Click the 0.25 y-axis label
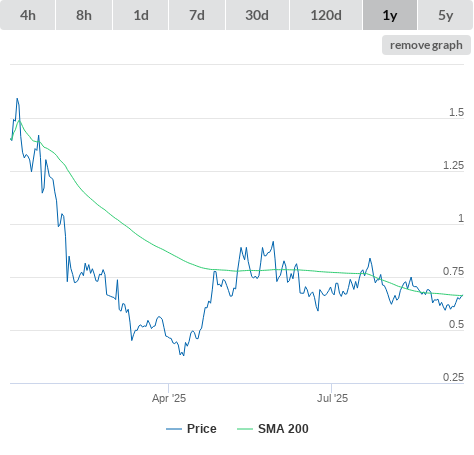This screenshot has height=455, width=474. [x=453, y=377]
